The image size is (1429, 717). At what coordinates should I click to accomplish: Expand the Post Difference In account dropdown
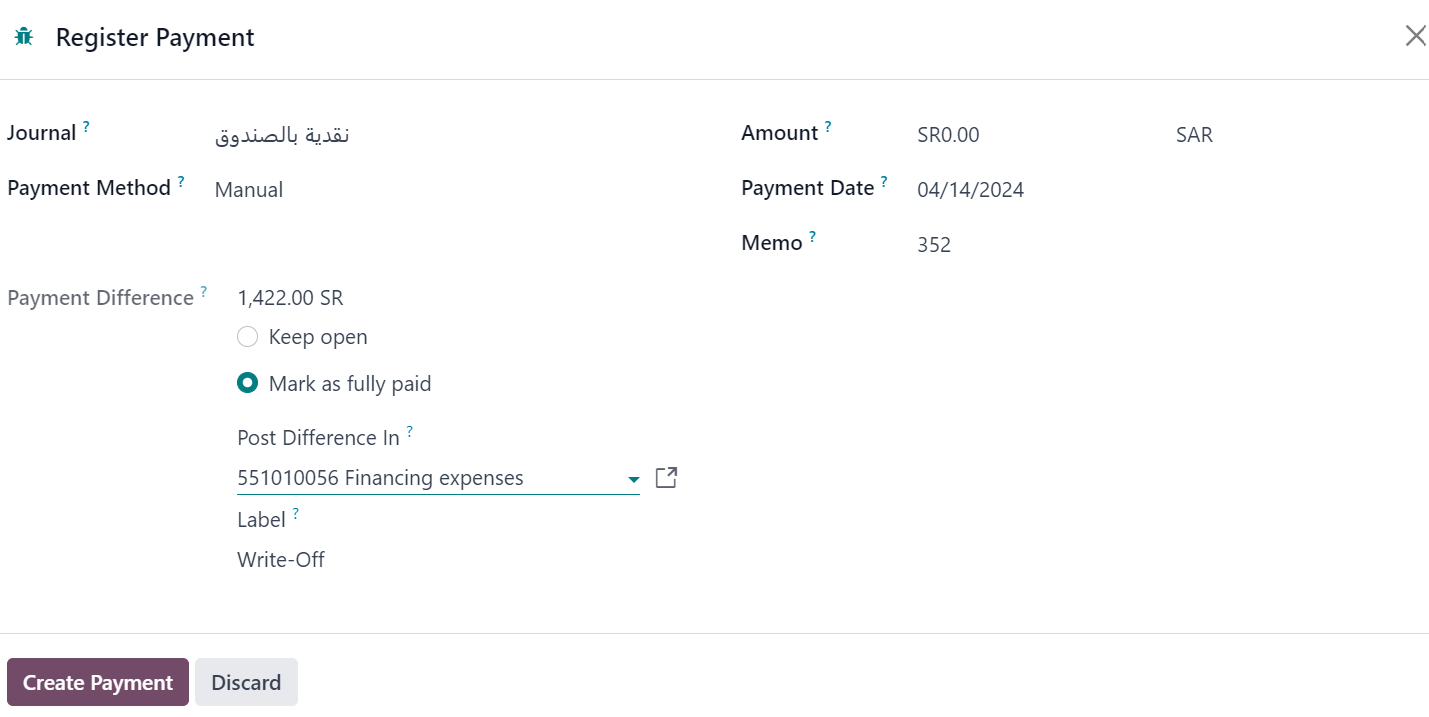click(x=633, y=480)
